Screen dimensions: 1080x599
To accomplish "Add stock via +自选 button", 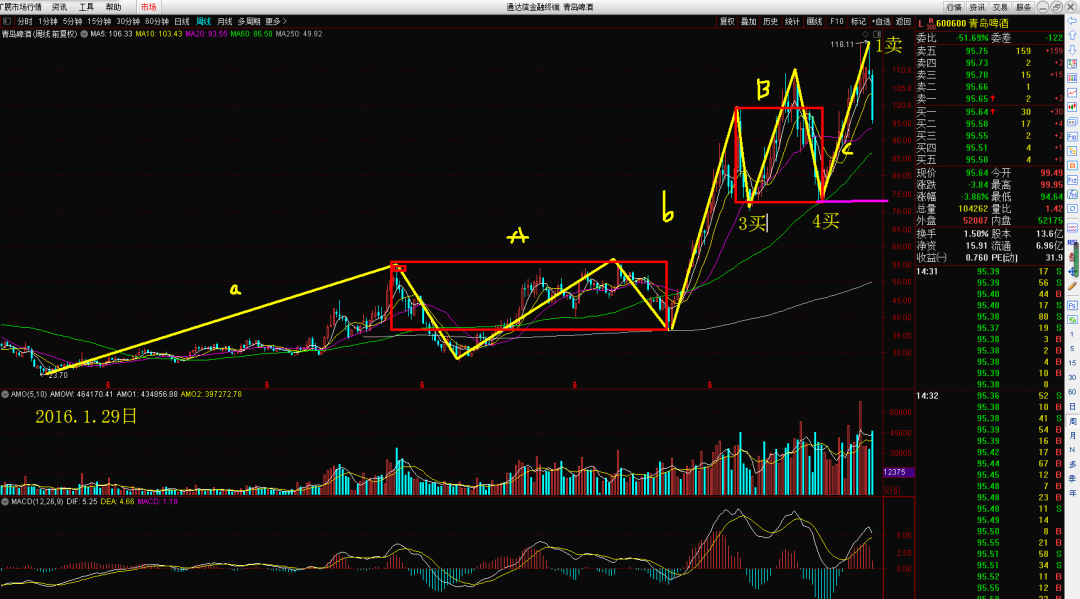I will tap(882, 22).
